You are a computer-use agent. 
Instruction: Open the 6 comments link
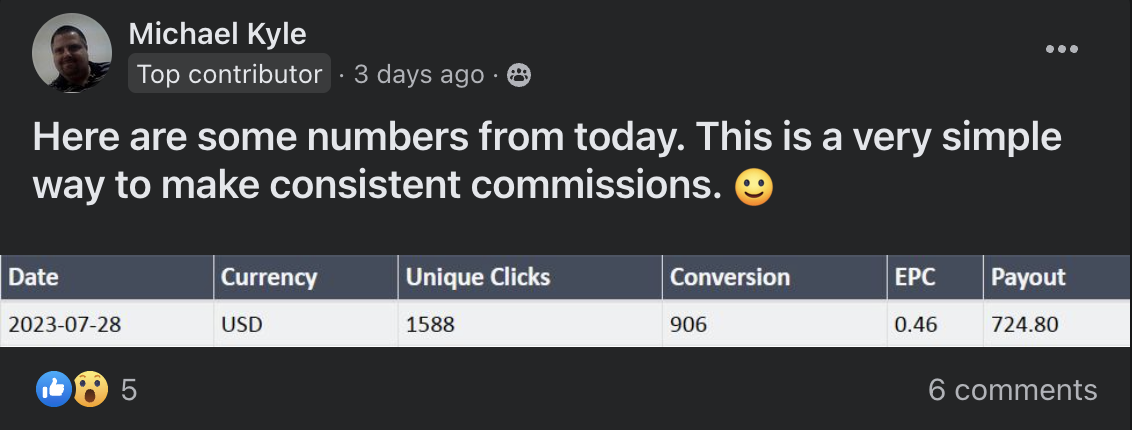click(x=1012, y=389)
